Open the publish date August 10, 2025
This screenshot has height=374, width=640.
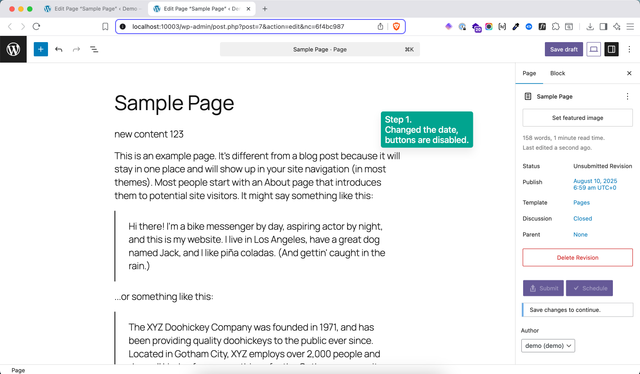point(595,185)
